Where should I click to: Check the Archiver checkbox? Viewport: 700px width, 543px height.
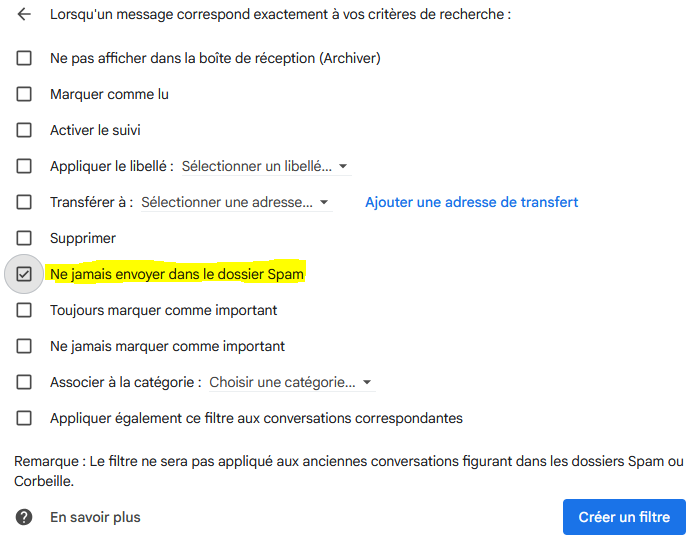pyautogui.click(x=24, y=58)
